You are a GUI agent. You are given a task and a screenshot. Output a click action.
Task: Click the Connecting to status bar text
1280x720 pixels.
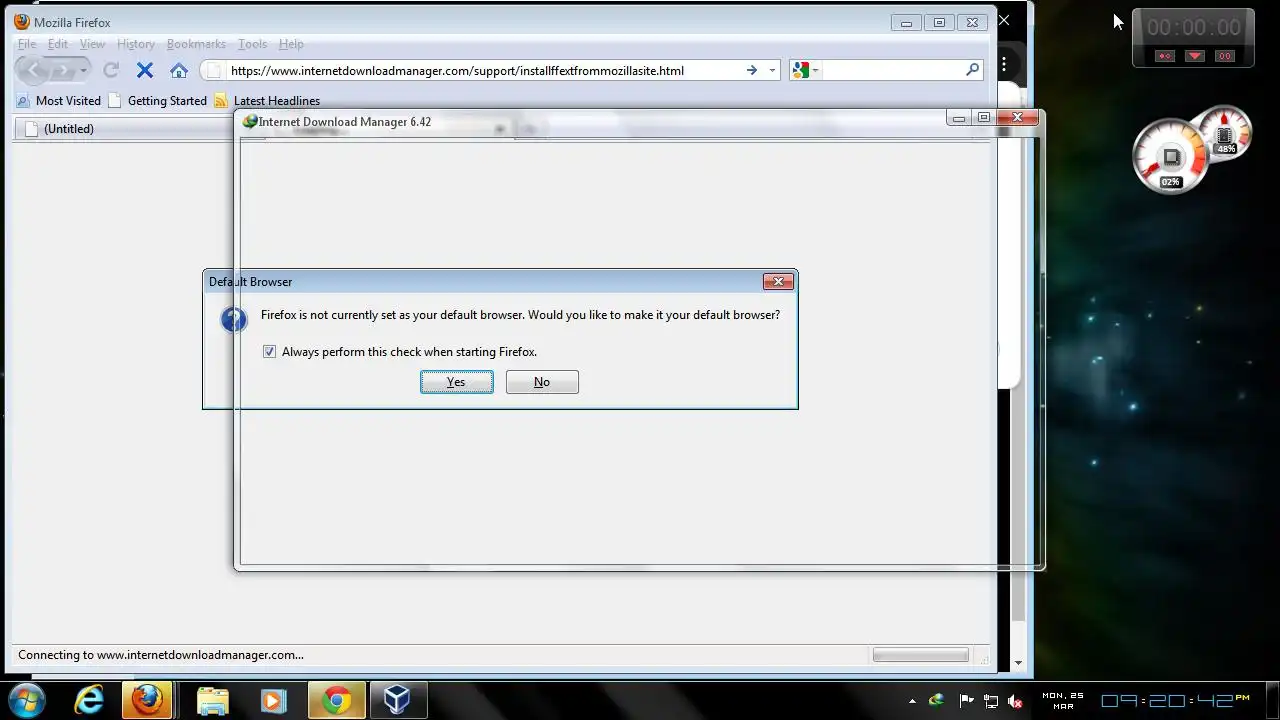click(161, 655)
